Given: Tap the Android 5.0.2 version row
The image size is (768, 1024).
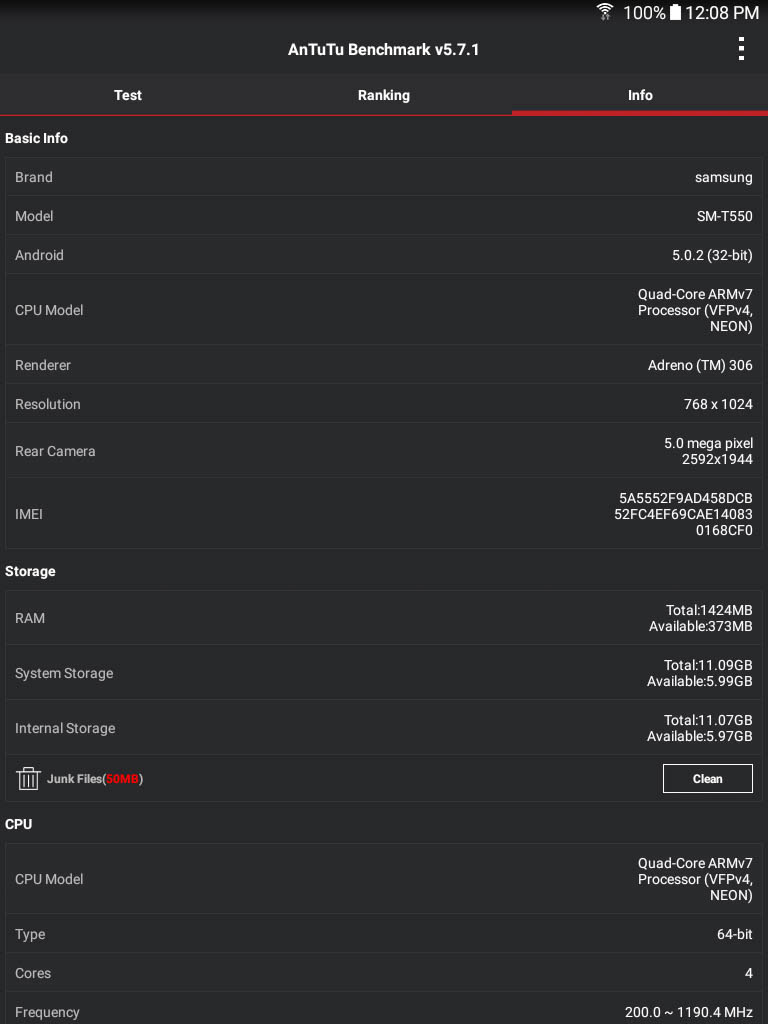Looking at the screenshot, I should click(384, 255).
